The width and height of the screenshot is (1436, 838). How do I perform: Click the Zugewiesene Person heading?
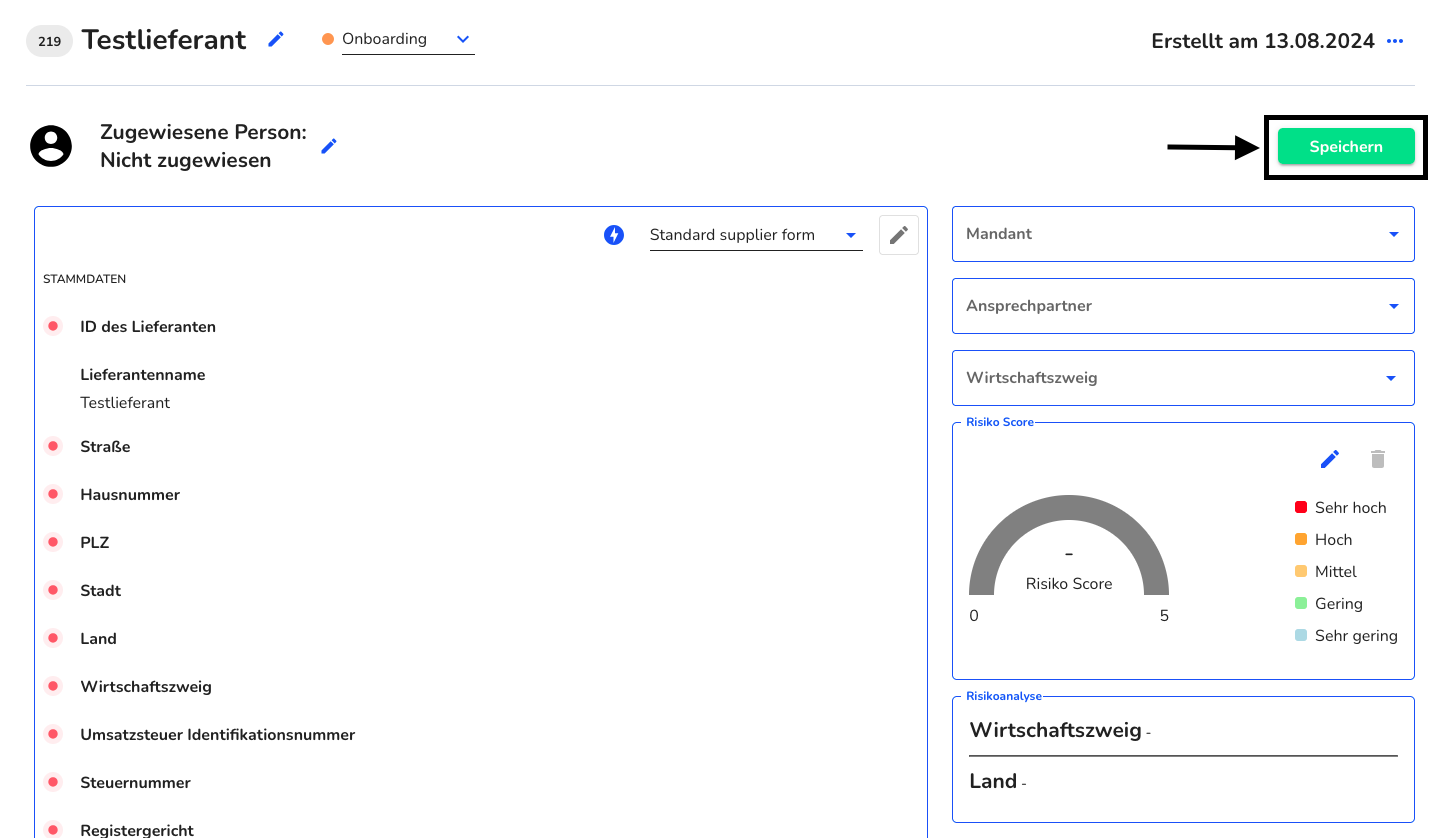point(203,133)
